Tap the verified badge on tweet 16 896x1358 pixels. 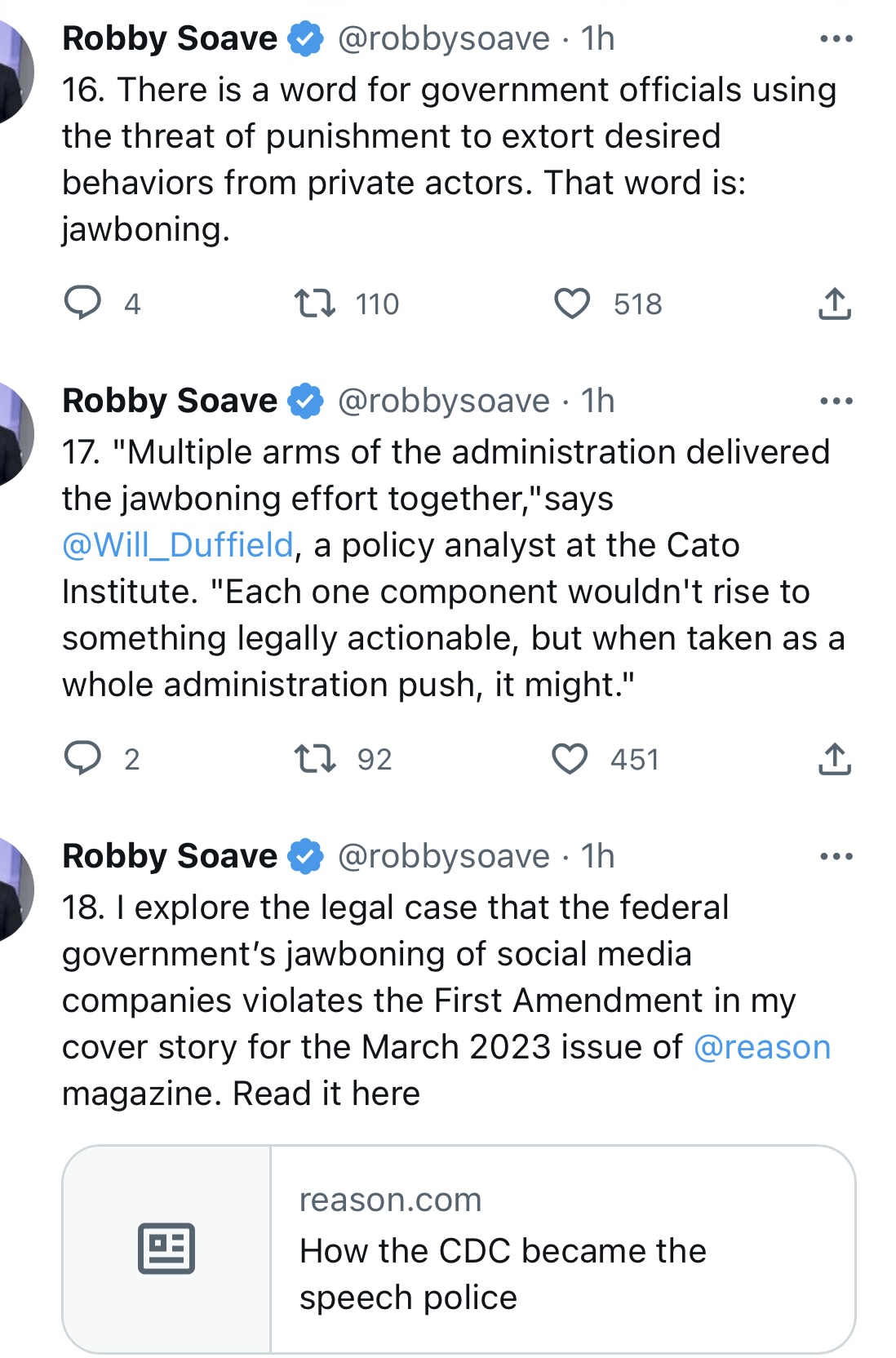click(x=306, y=39)
